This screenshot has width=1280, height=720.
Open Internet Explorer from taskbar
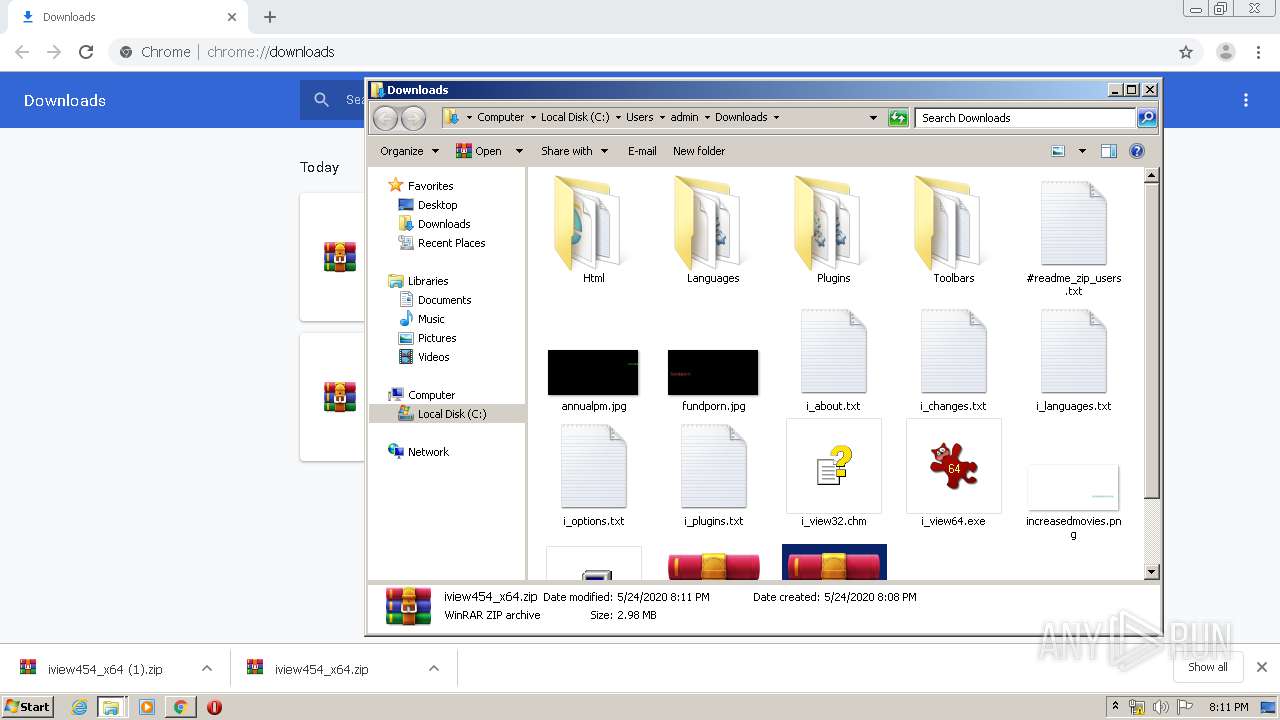(x=79, y=707)
